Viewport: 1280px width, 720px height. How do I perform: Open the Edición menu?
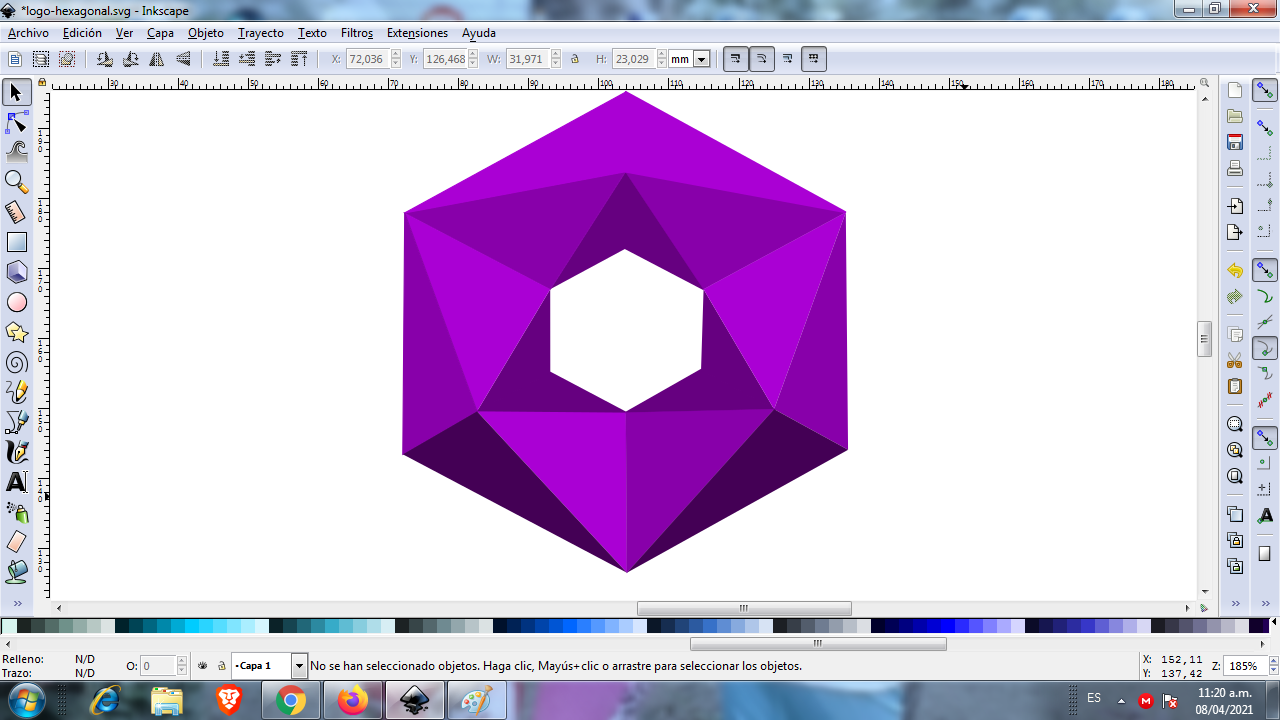(x=82, y=33)
